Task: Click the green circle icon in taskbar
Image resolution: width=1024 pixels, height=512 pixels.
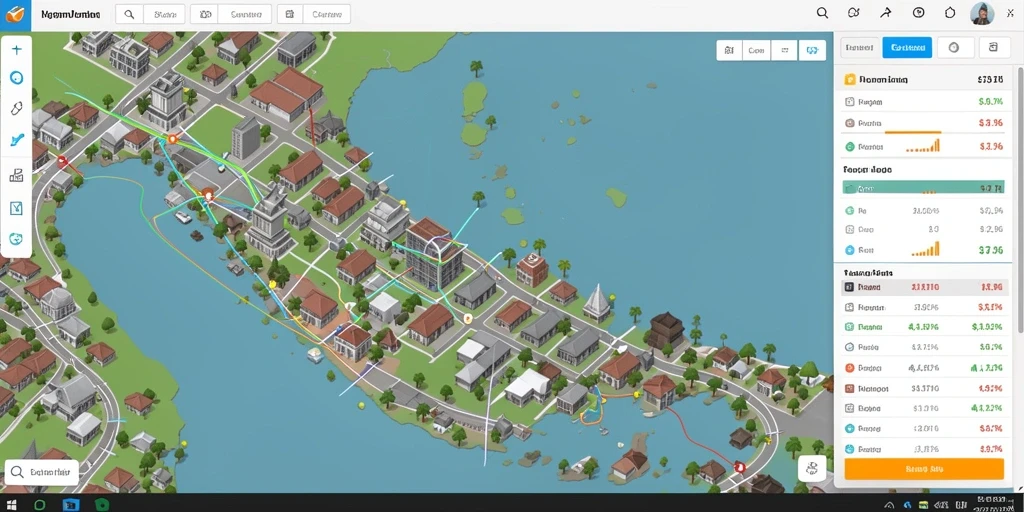Action: (39, 504)
